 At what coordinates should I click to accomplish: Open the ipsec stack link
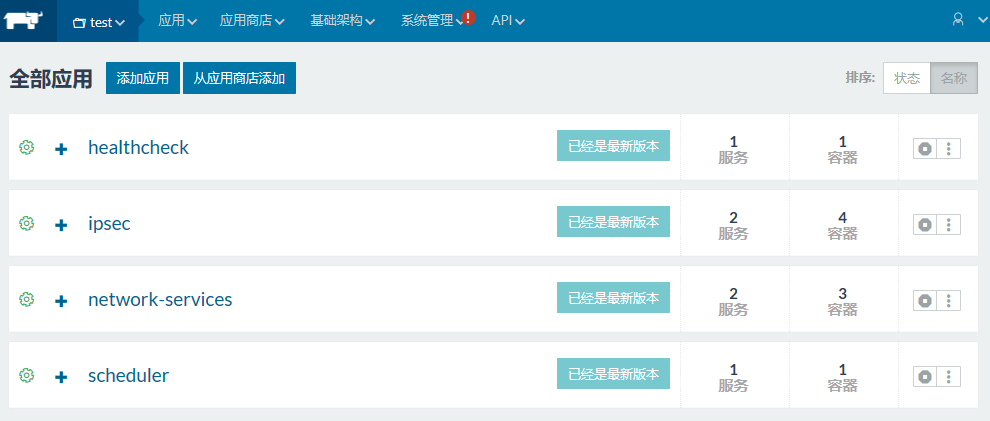[109, 223]
